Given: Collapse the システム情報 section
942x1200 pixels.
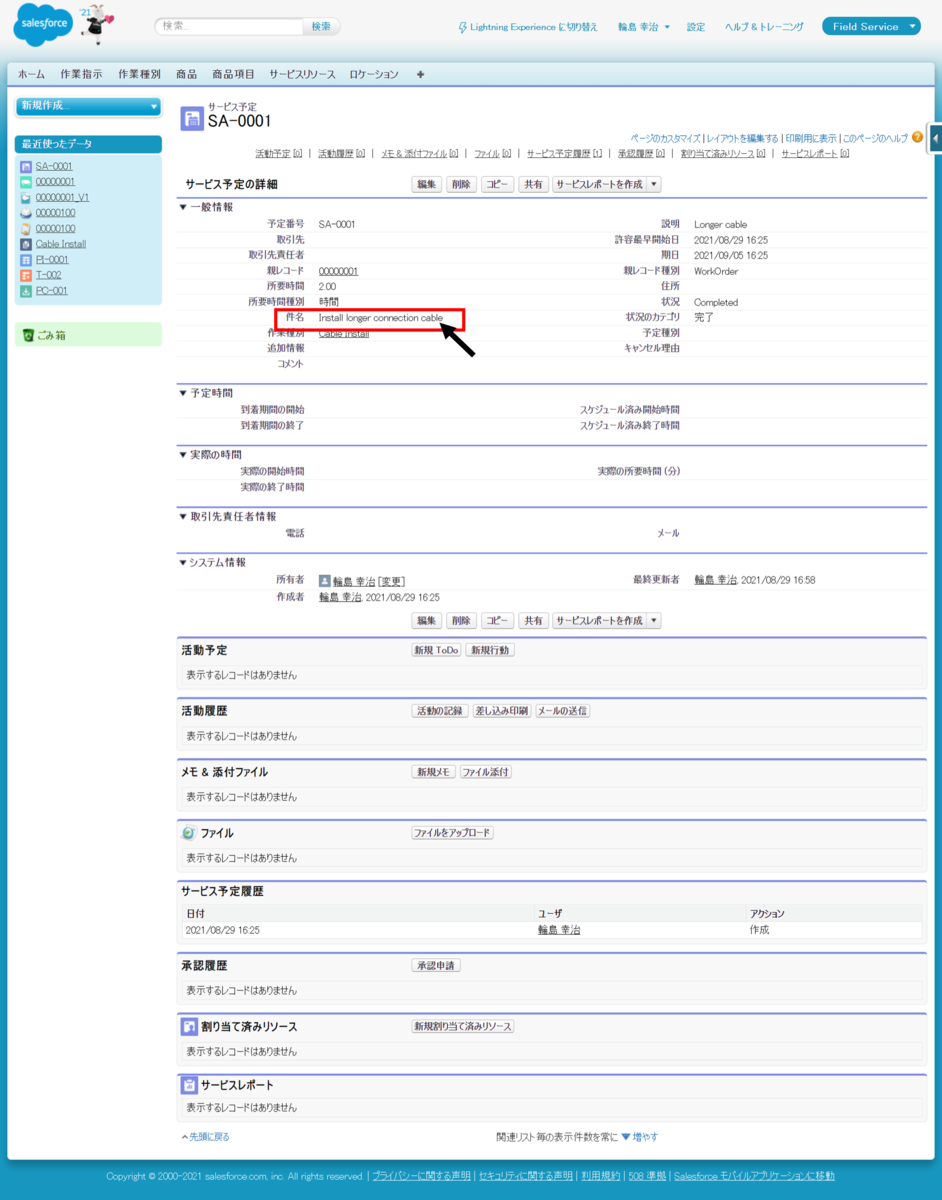Looking at the screenshot, I should point(183,562).
